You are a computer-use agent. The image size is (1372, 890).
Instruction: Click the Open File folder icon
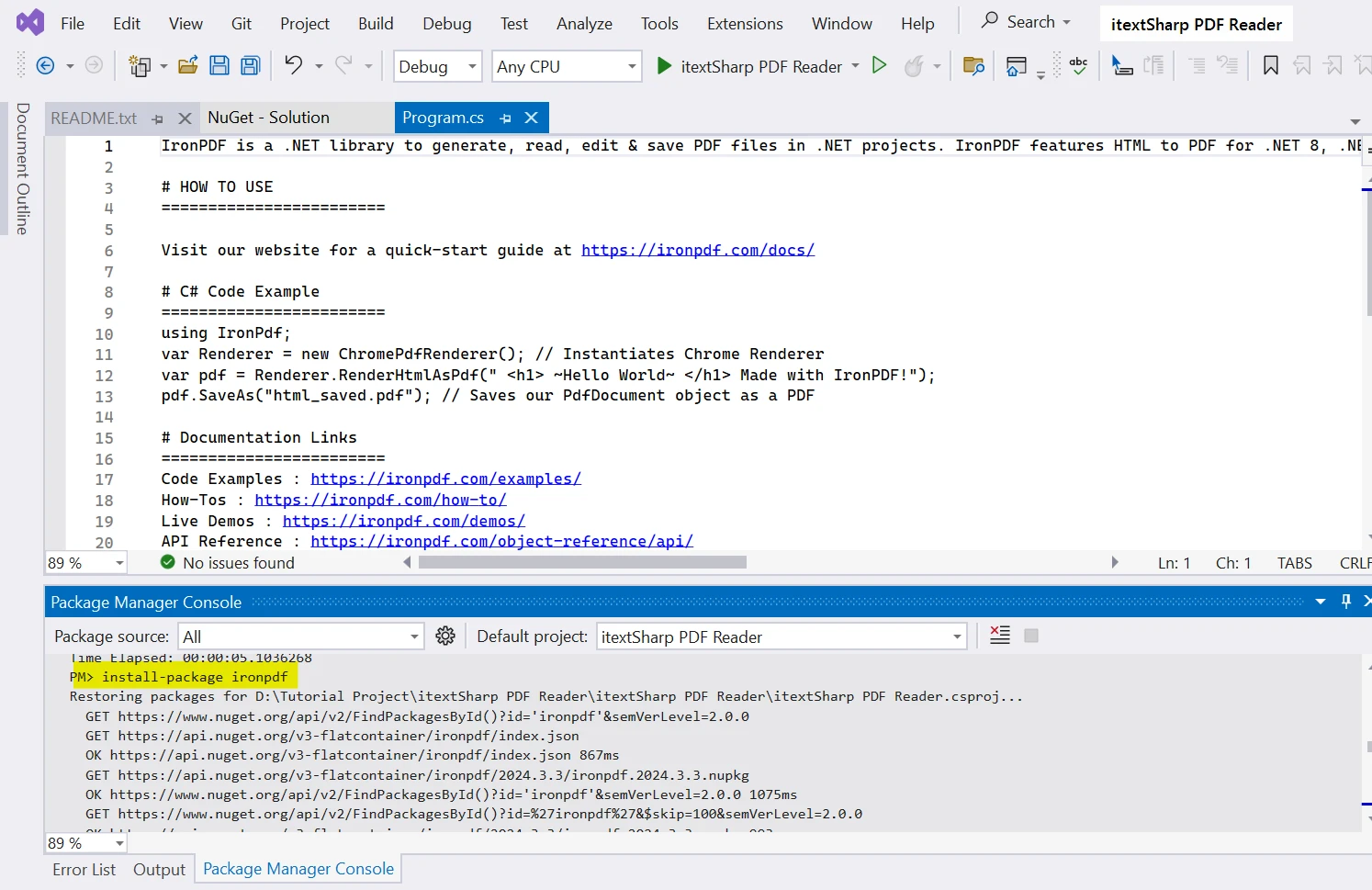click(x=187, y=65)
